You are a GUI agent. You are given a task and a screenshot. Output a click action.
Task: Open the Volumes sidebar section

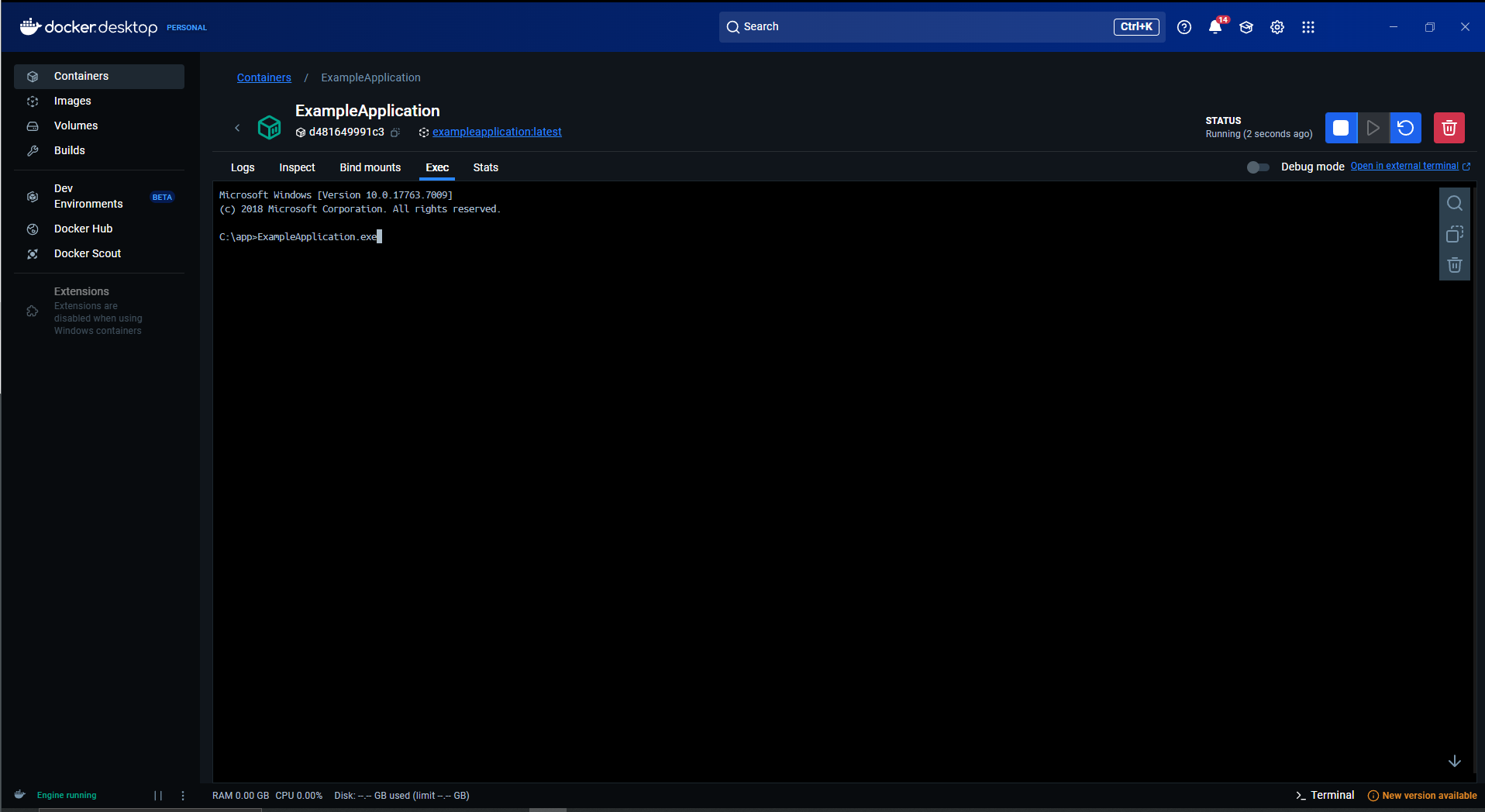point(99,126)
